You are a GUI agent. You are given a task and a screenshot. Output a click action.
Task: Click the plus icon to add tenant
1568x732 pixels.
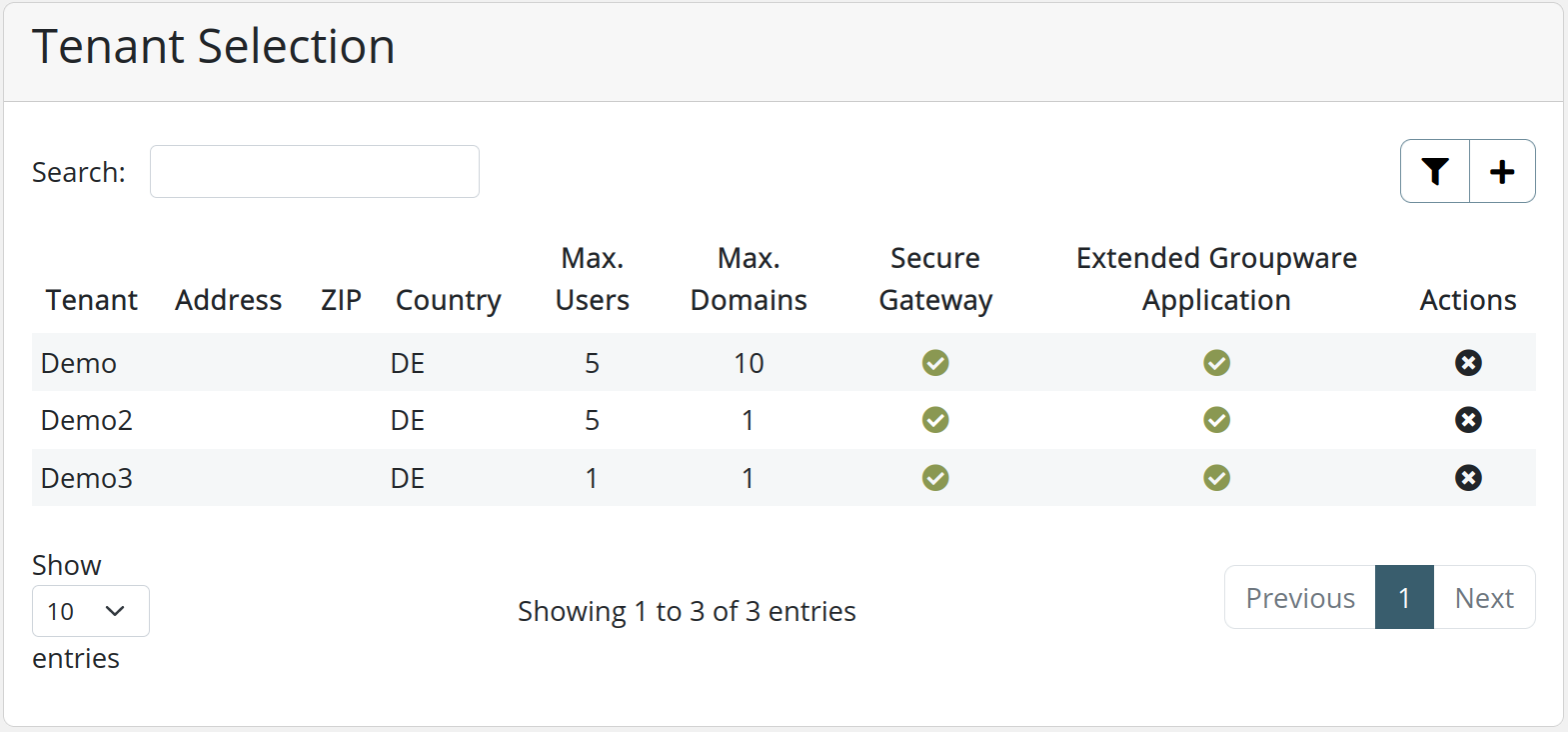click(x=1502, y=171)
